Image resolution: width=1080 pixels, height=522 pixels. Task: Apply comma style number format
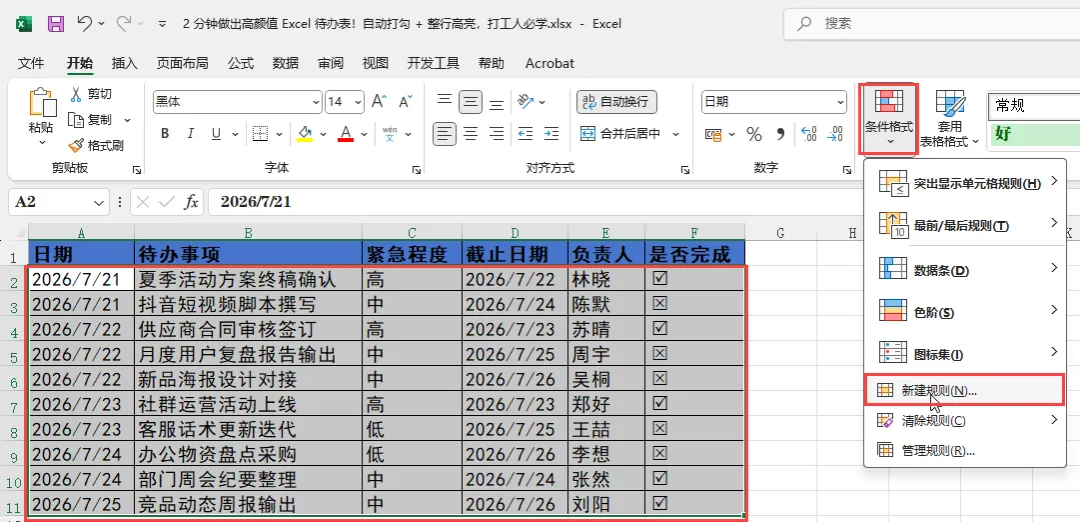(780, 134)
